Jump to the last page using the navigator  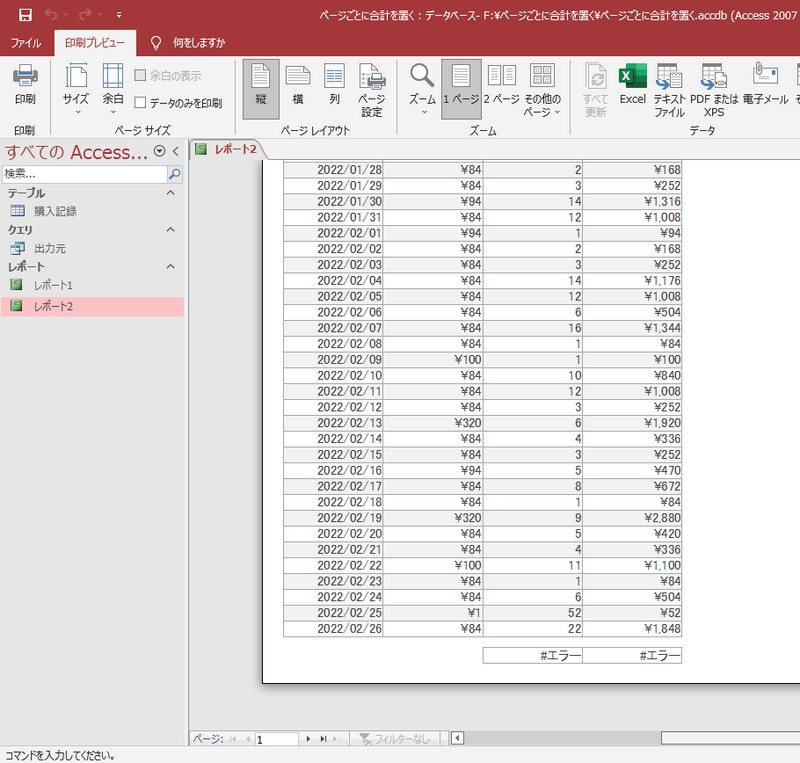click(323, 739)
